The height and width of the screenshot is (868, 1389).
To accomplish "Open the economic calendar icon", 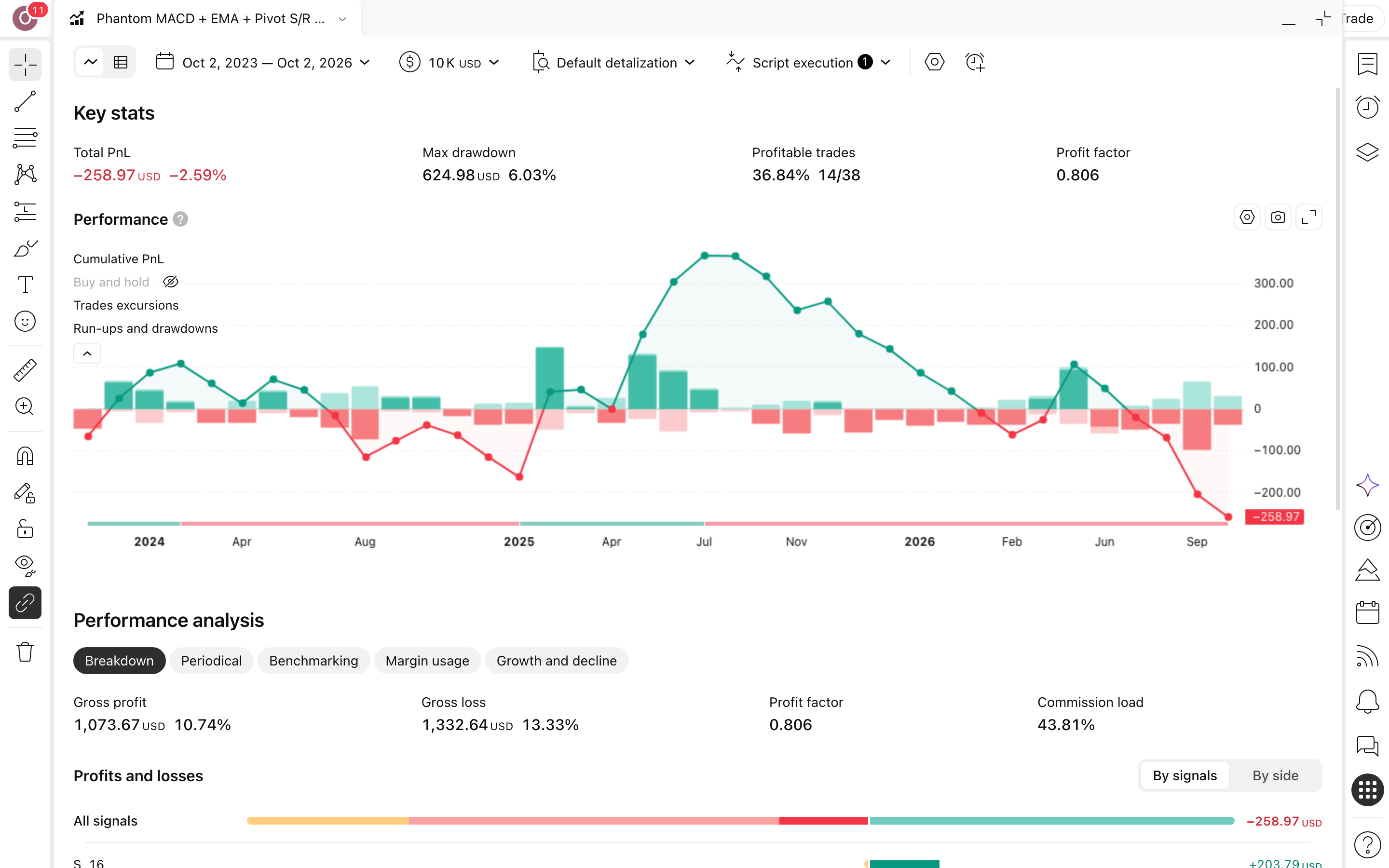I will click(1367, 612).
